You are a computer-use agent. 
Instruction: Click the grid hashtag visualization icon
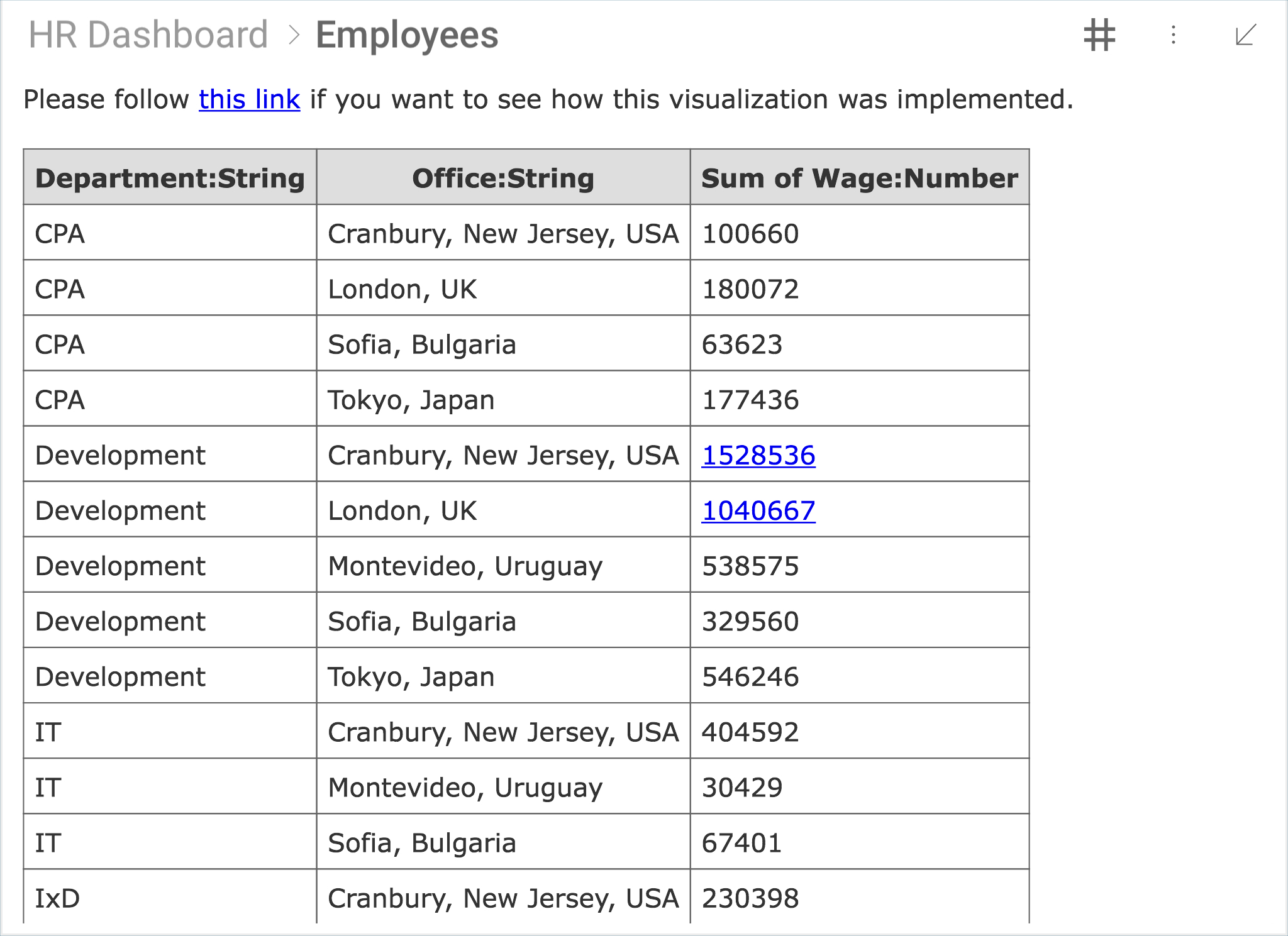pyautogui.click(x=1099, y=35)
